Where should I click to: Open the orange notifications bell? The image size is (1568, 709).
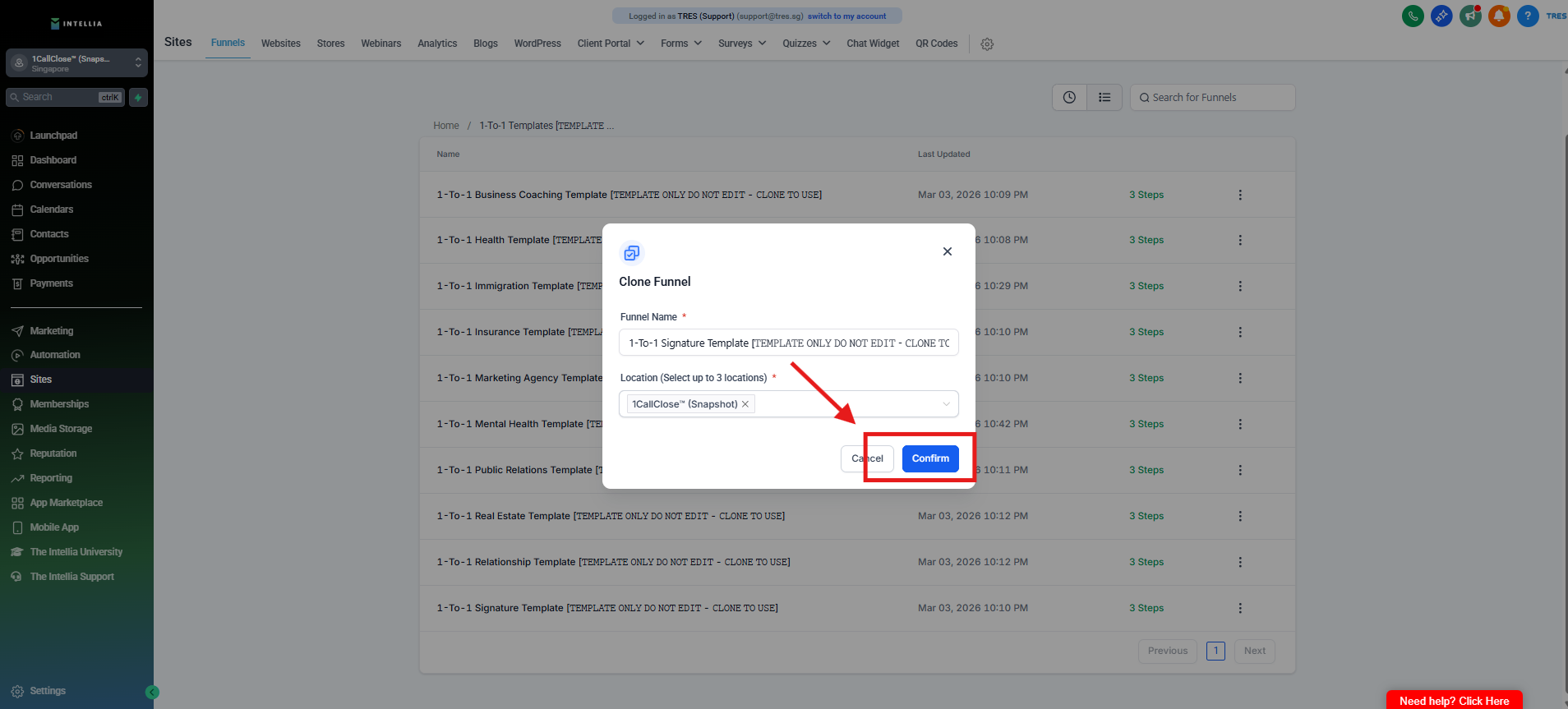point(1499,16)
